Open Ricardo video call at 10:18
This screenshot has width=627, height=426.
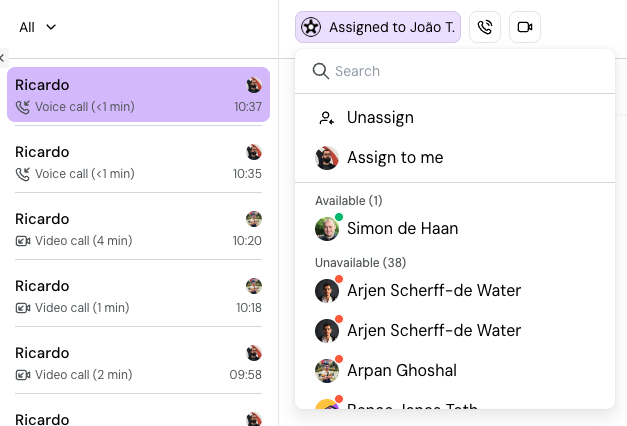point(138,296)
